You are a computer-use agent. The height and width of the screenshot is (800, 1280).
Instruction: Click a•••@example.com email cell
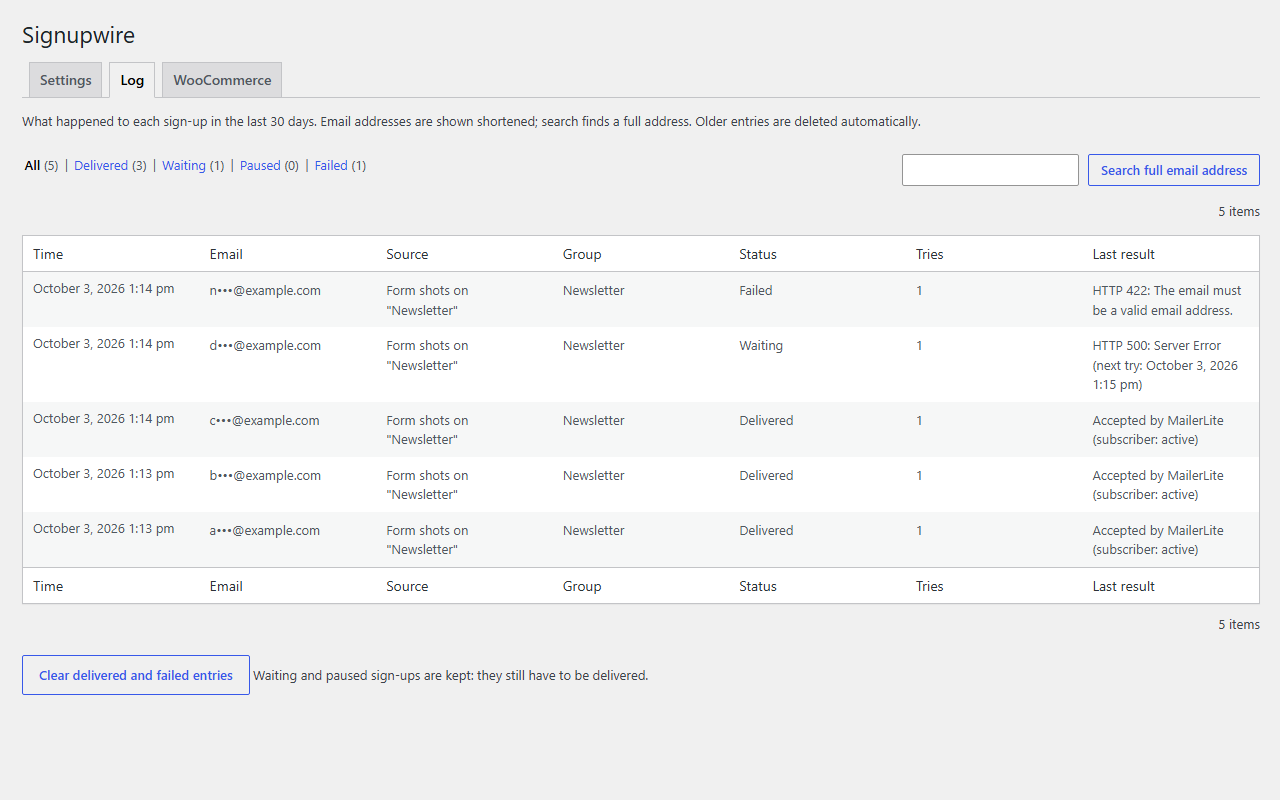tap(265, 531)
